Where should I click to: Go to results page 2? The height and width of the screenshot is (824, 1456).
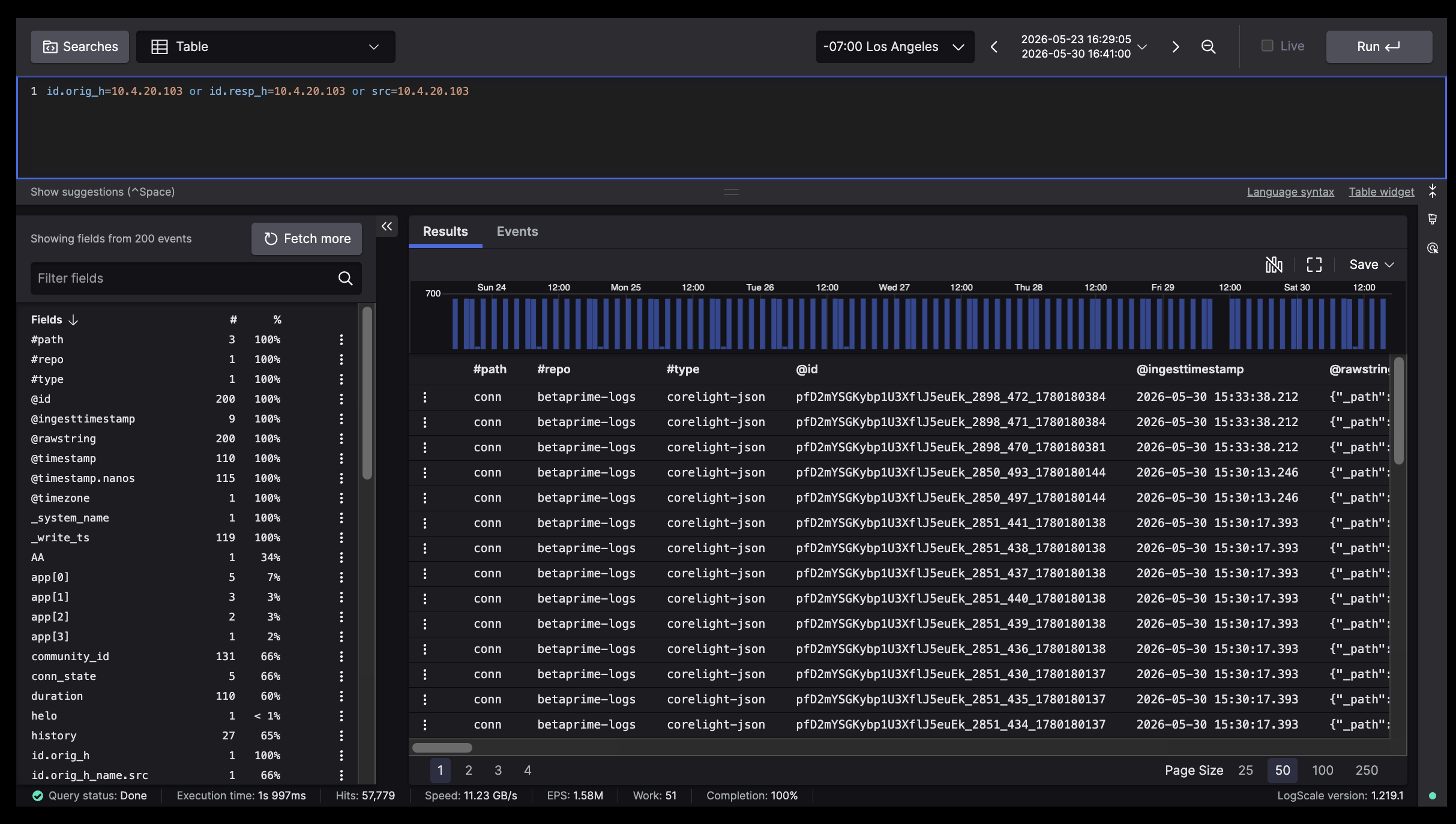pos(469,771)
